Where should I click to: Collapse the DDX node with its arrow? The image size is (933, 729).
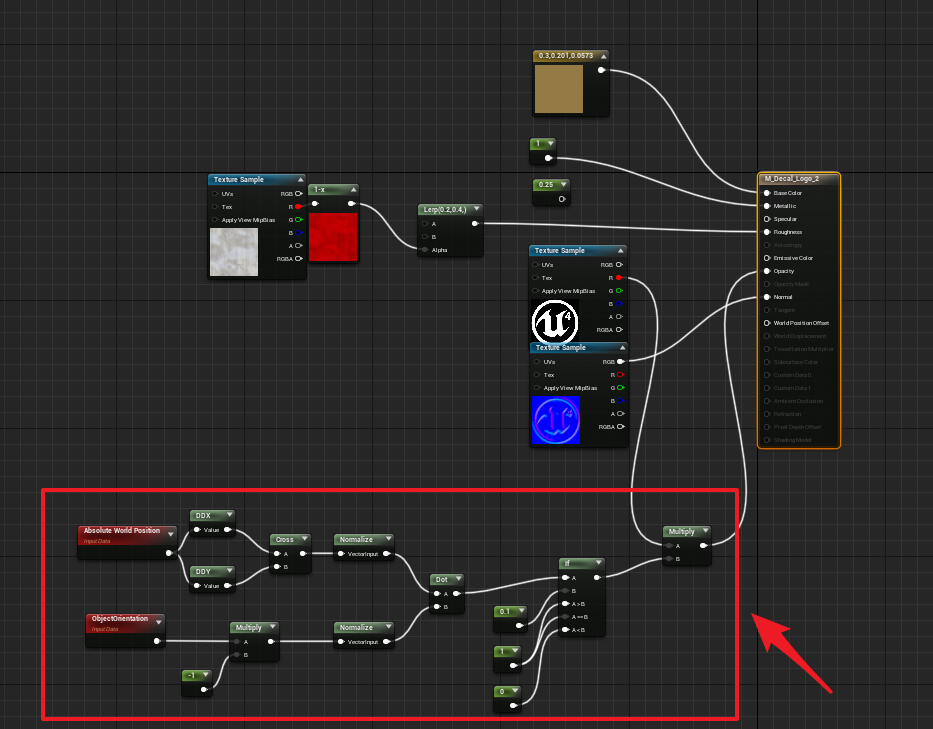coord(229,516)
